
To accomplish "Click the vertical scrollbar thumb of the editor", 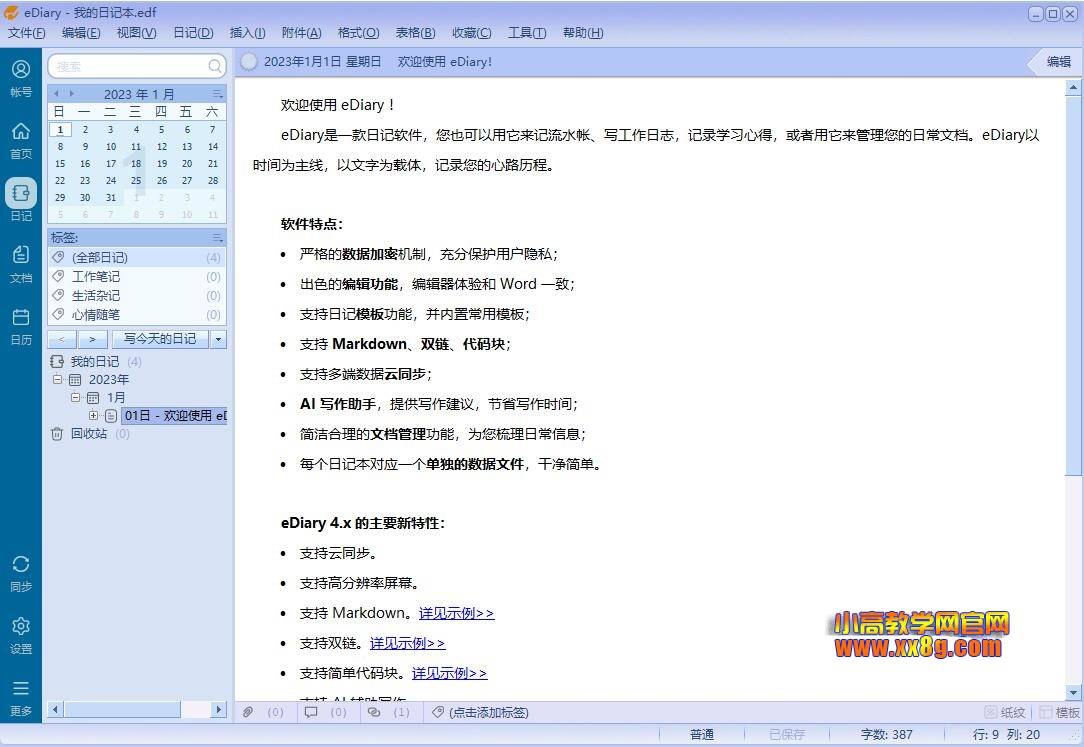I will (1073, 285).
